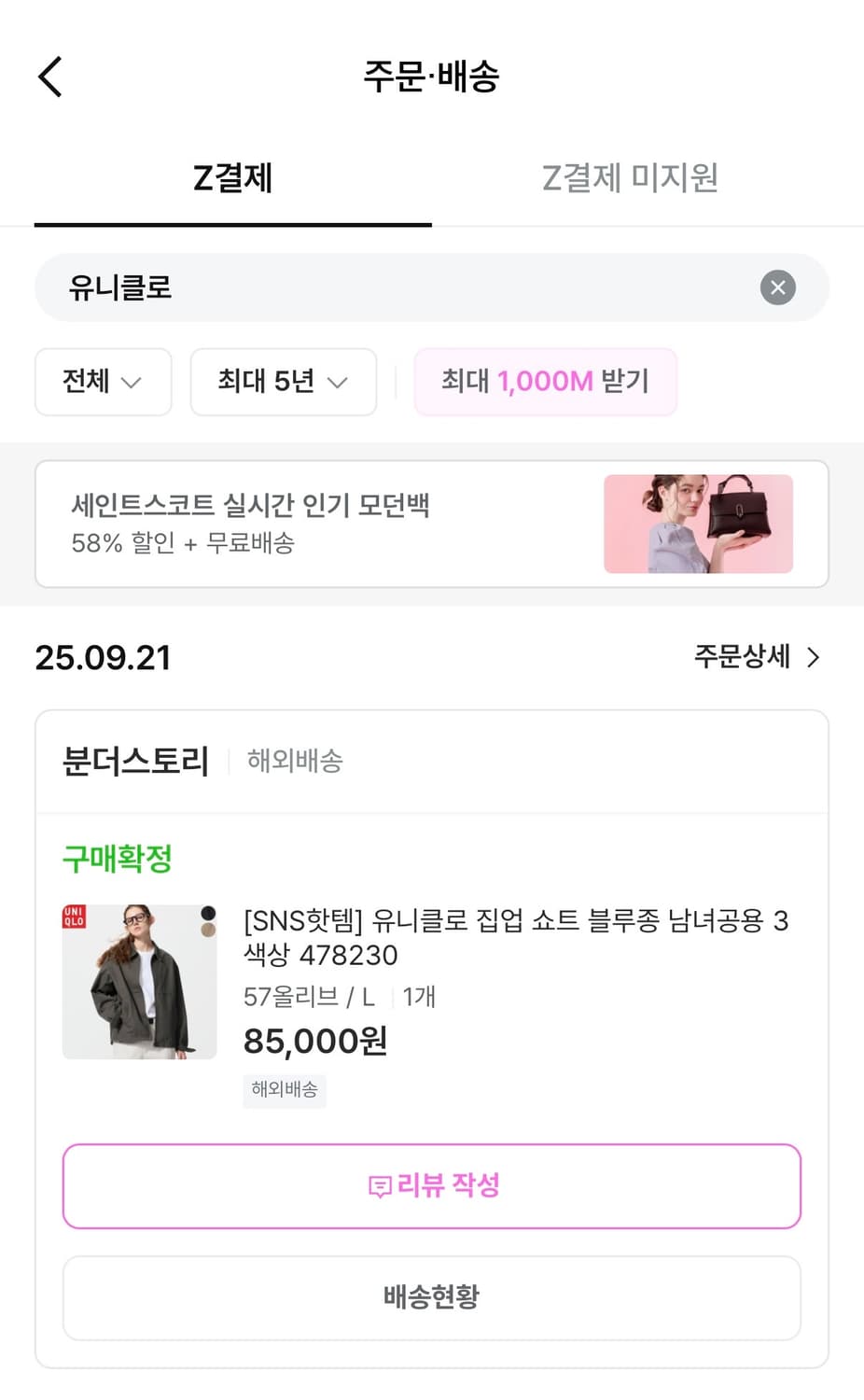Viewport: 864px width, 1400px height.
Task: Tap the 해외배송 tag below the price
Action: pos(285,1089)
